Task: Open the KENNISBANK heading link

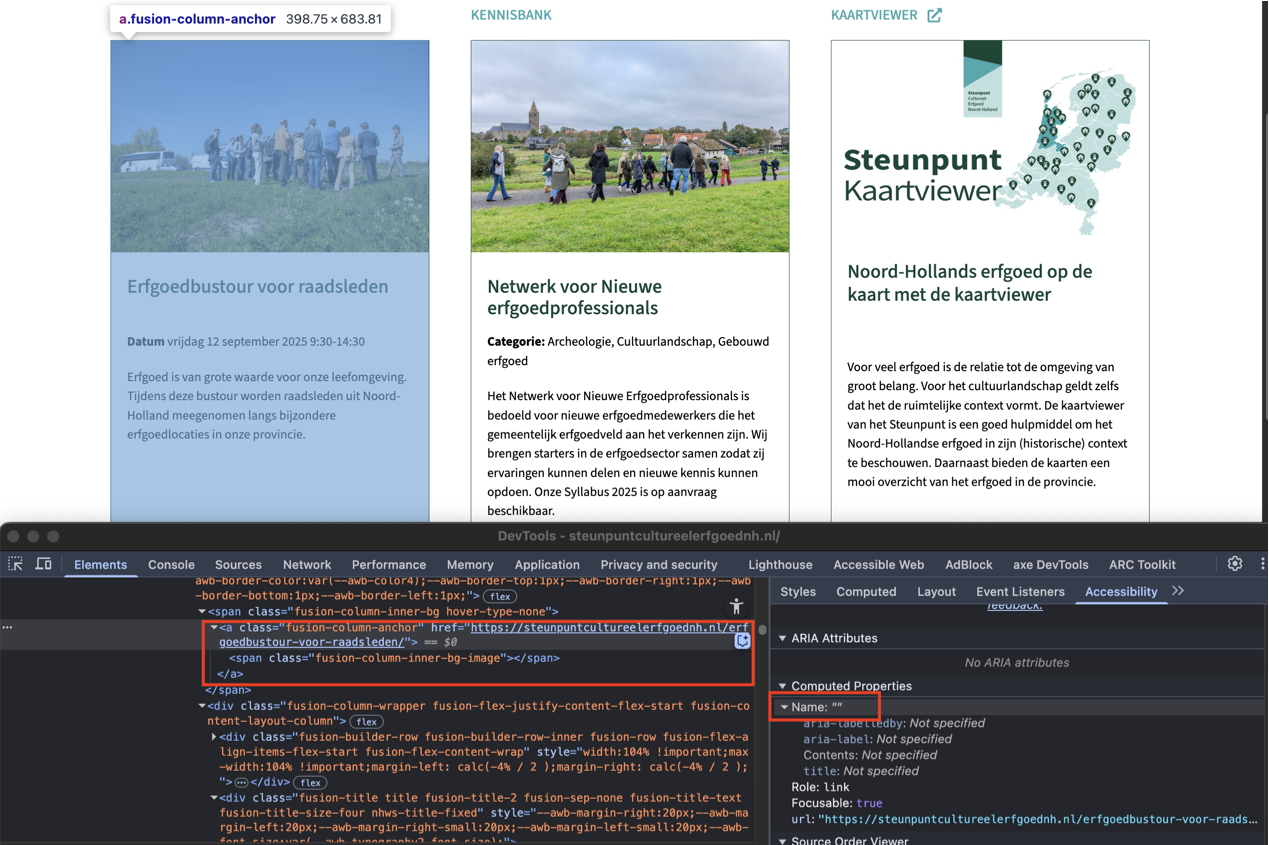Action: point(511,15)
